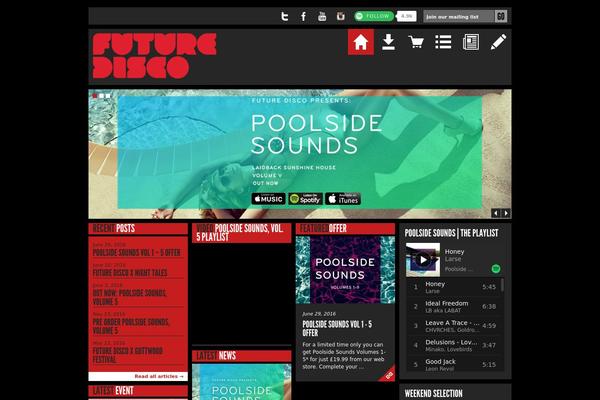Image resolution: width=600 pixels, height=400 pixels.
Task: Click the Latest Event heading
Action: coord(113,391)
